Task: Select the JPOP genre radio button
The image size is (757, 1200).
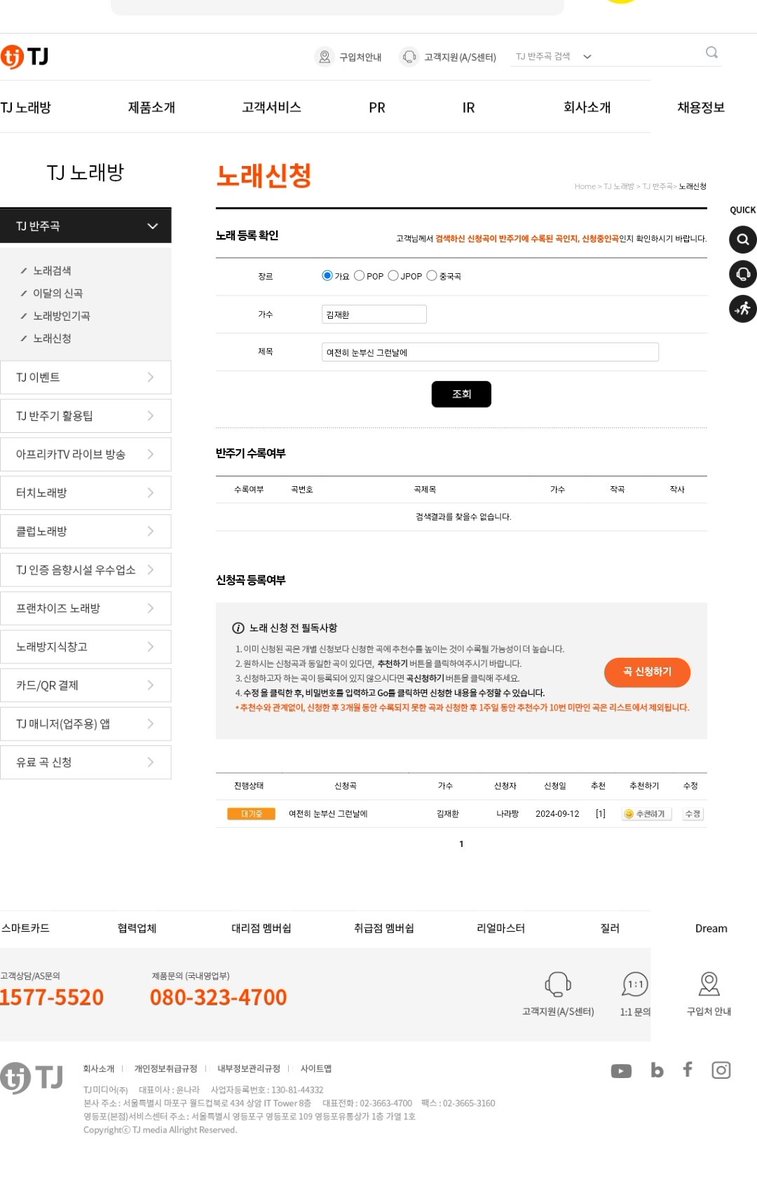Action: point(393,276)
